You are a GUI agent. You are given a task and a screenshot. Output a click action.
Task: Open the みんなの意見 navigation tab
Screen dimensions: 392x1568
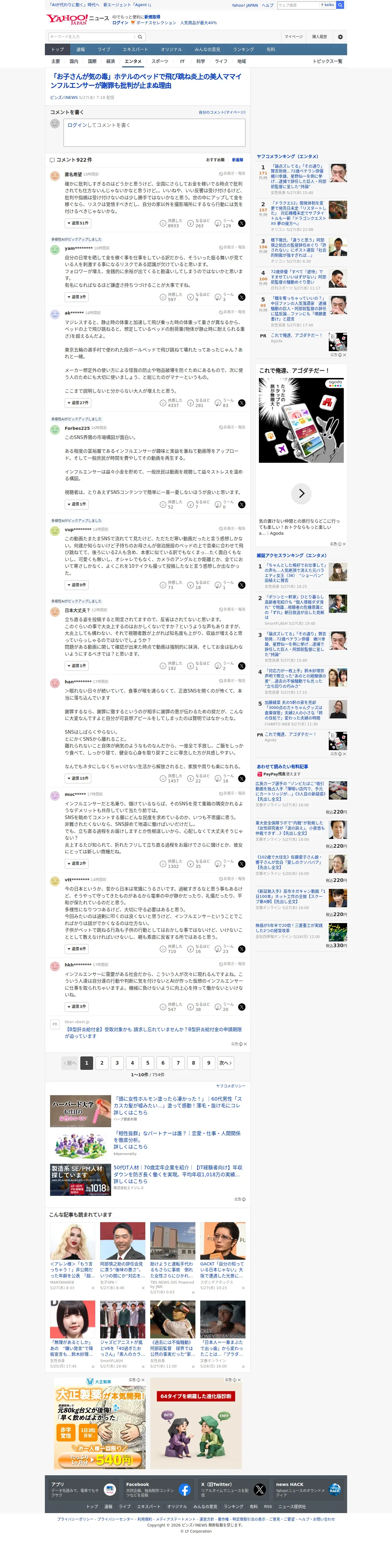pyautogui.click(x=207, y=50)
